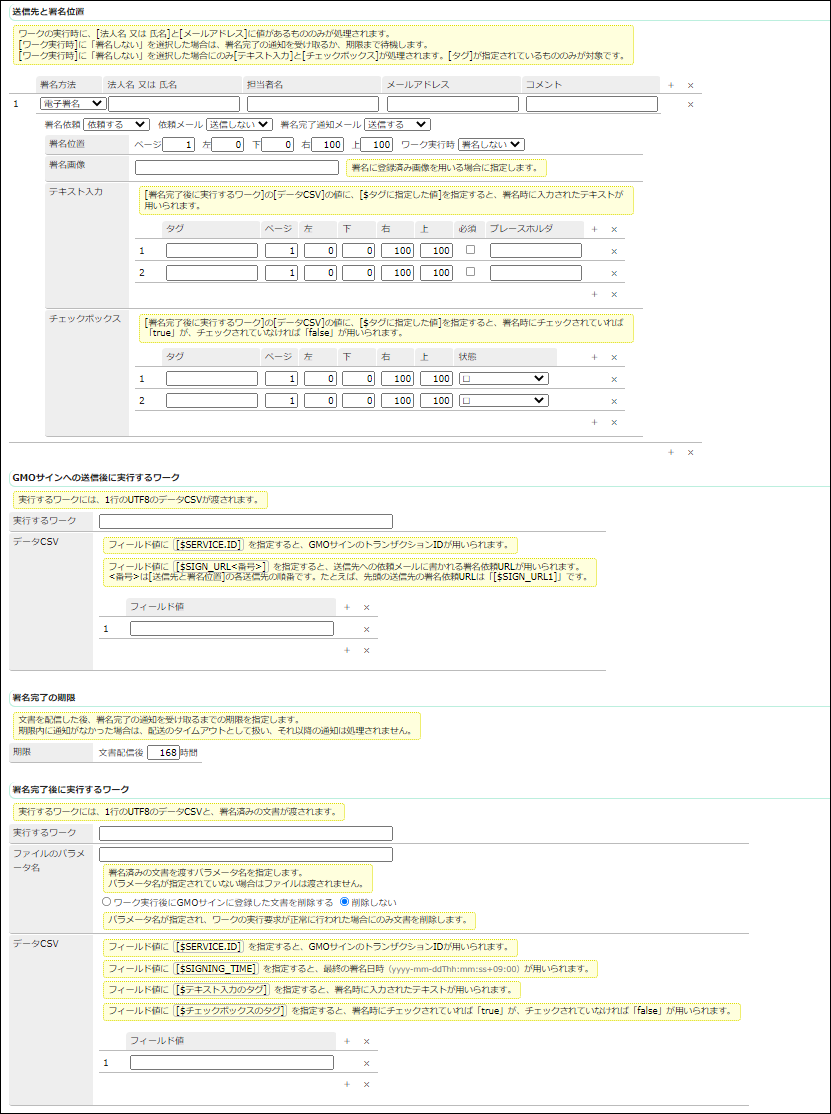
Task: Add a row via plus below チェックボックス rows
Action: (594, 422)
